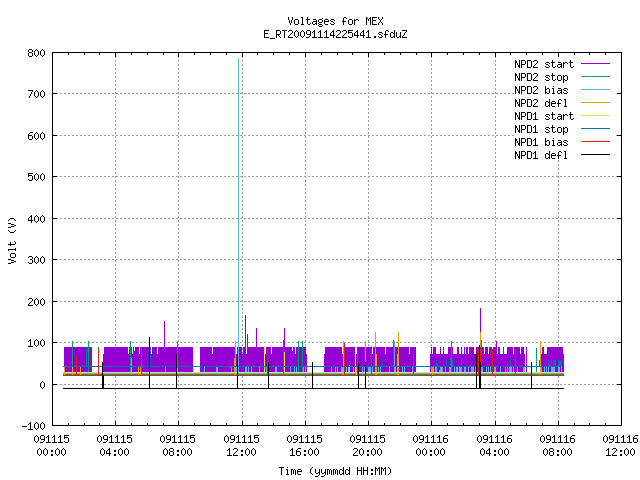Screen dimensions: 640x480
Task: Click the NPD2 defl orange legend line
Action: tap(596, 103)
